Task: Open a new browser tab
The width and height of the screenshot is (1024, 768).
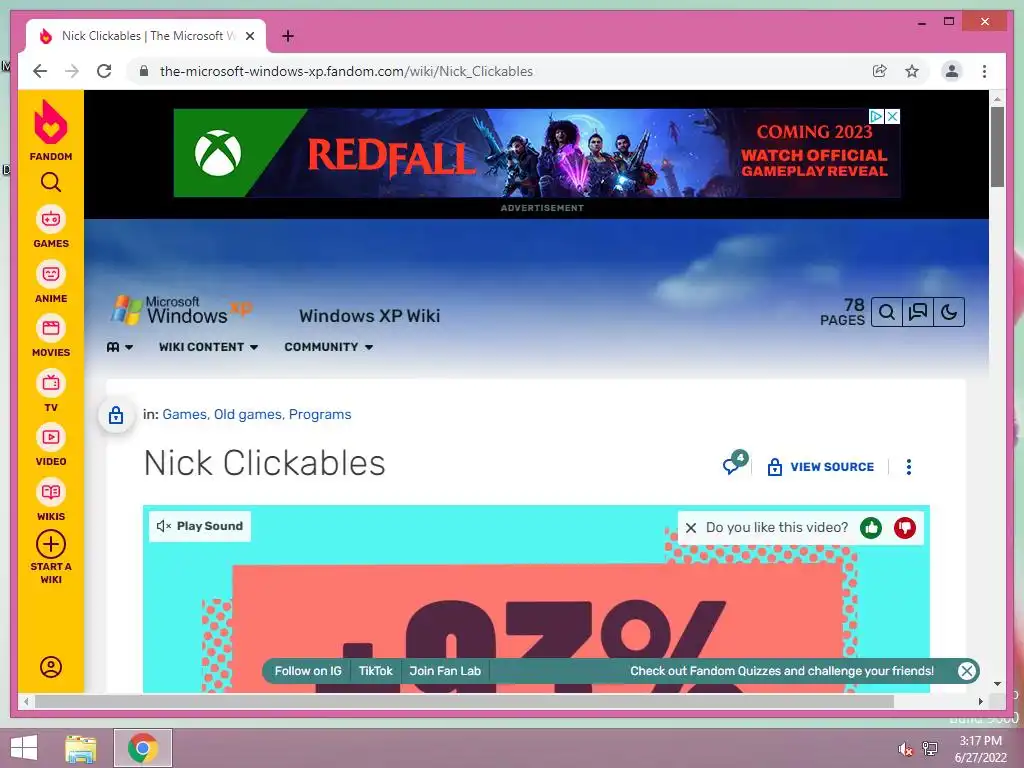Action: [x=288, y=36]
